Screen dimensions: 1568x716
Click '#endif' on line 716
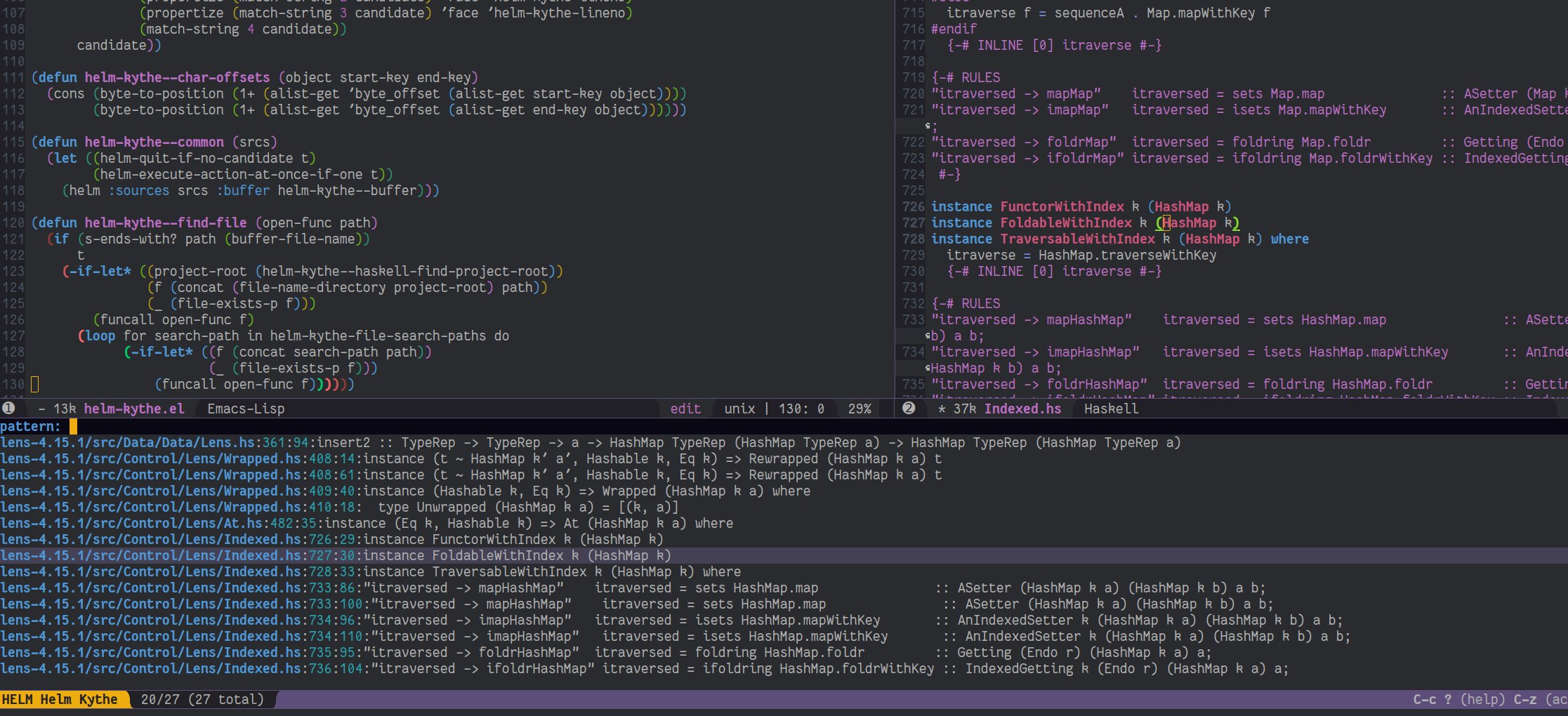click(x=954, y=29)
